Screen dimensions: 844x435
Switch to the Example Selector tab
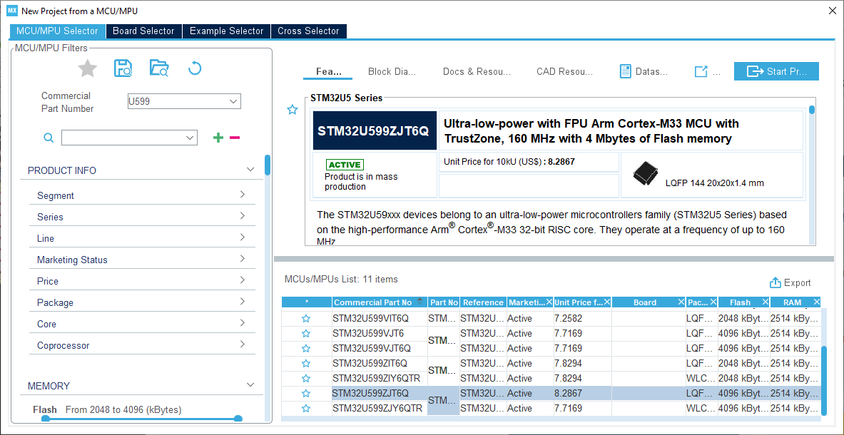(x=227, y=31)
